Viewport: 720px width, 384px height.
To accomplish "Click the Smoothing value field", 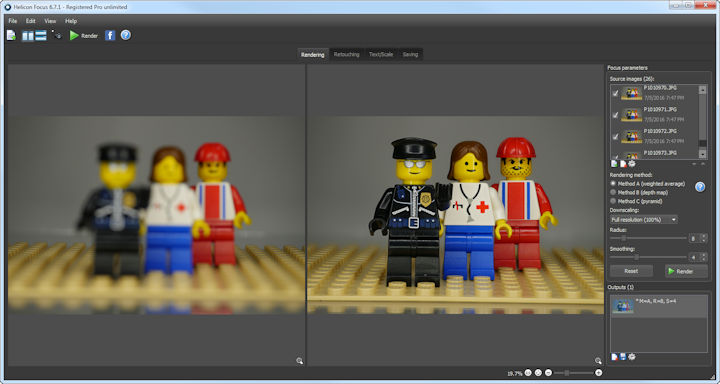I will [694, 258].
